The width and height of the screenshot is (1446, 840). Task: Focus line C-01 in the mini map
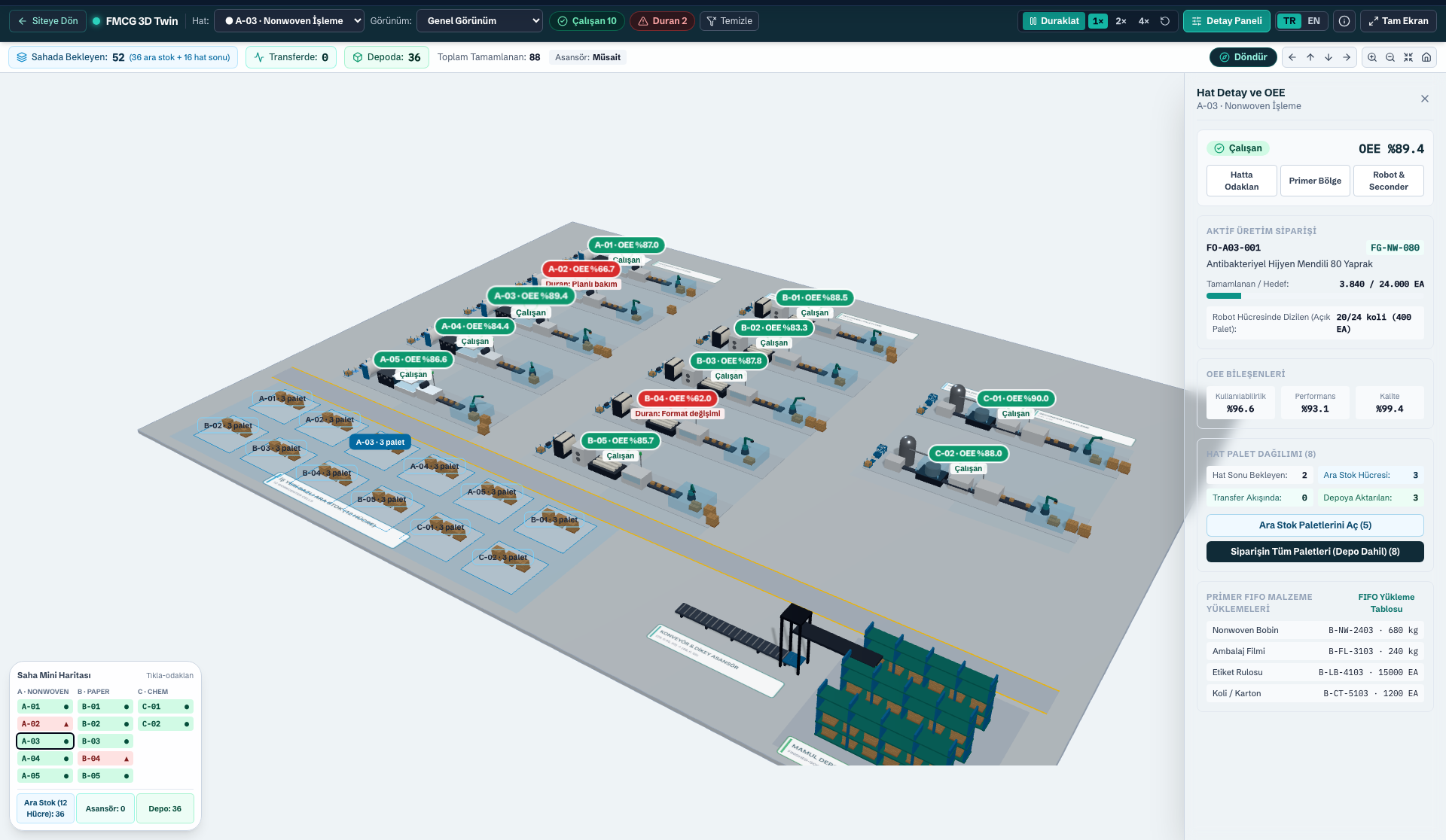click(x=166, y=707)
